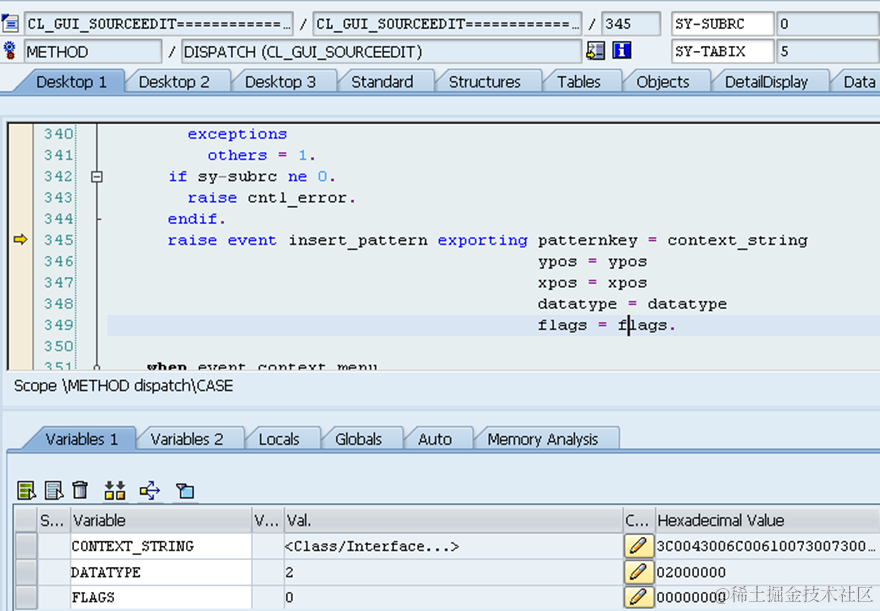Click the METHOD event type field
The image size is (880, 611).
pyautogui.click(x=93, y=52)
